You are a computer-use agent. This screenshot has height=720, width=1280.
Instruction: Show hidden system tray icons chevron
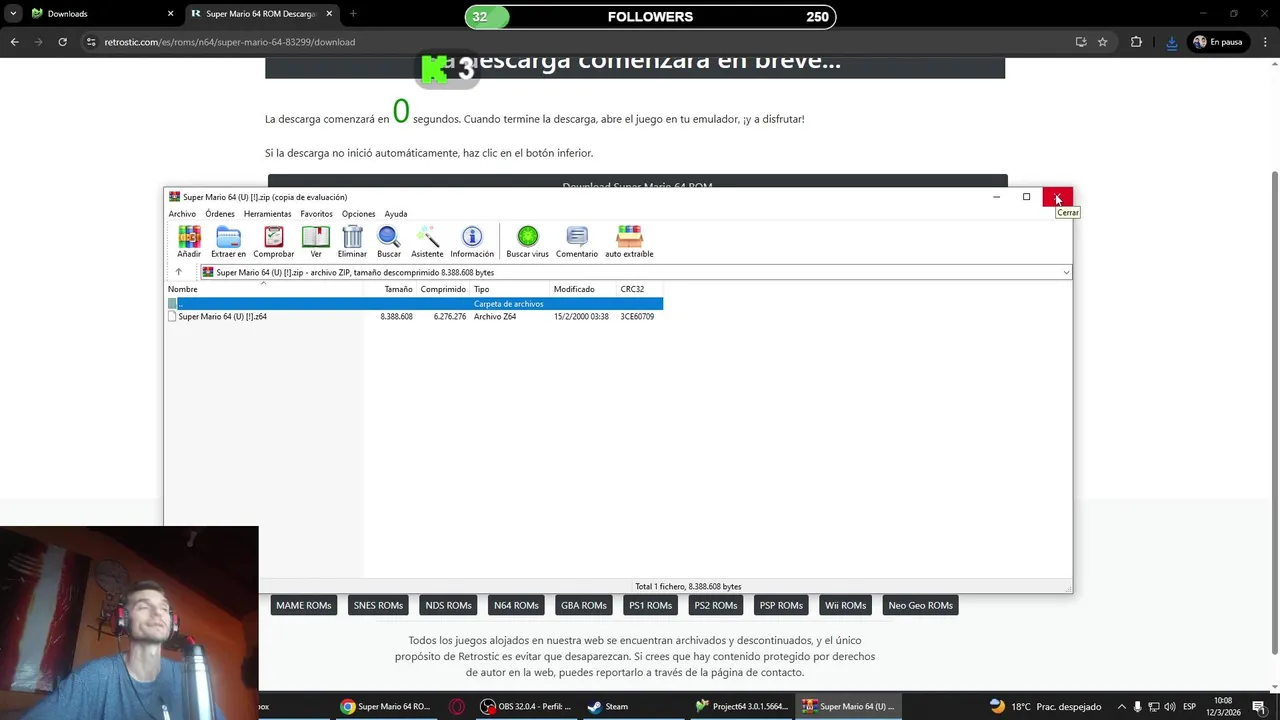click(x=1121, y=707)
